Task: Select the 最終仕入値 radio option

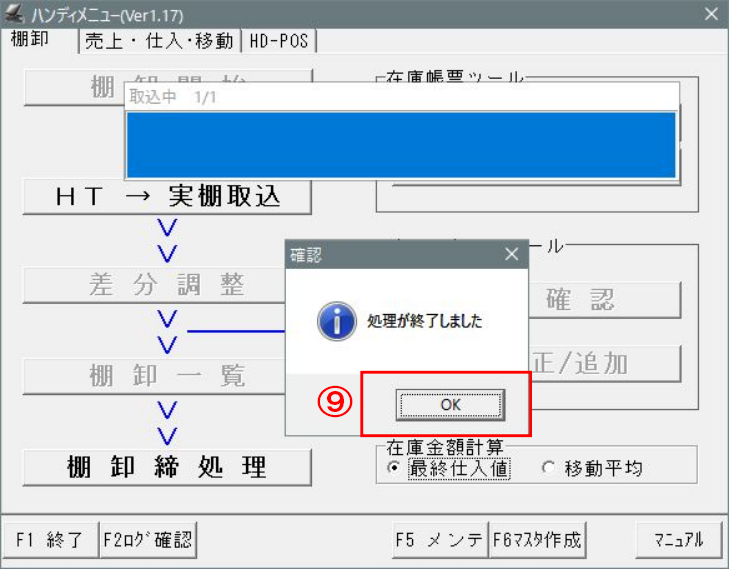Action: click(x=394, y=468)
